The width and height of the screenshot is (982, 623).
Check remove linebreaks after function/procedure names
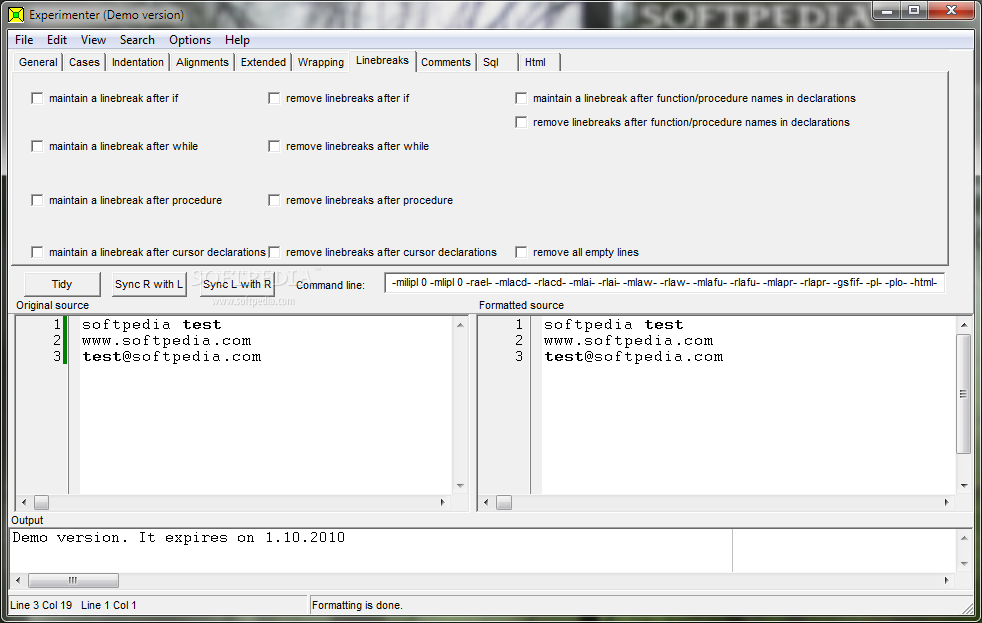click(x=520, y=122)
